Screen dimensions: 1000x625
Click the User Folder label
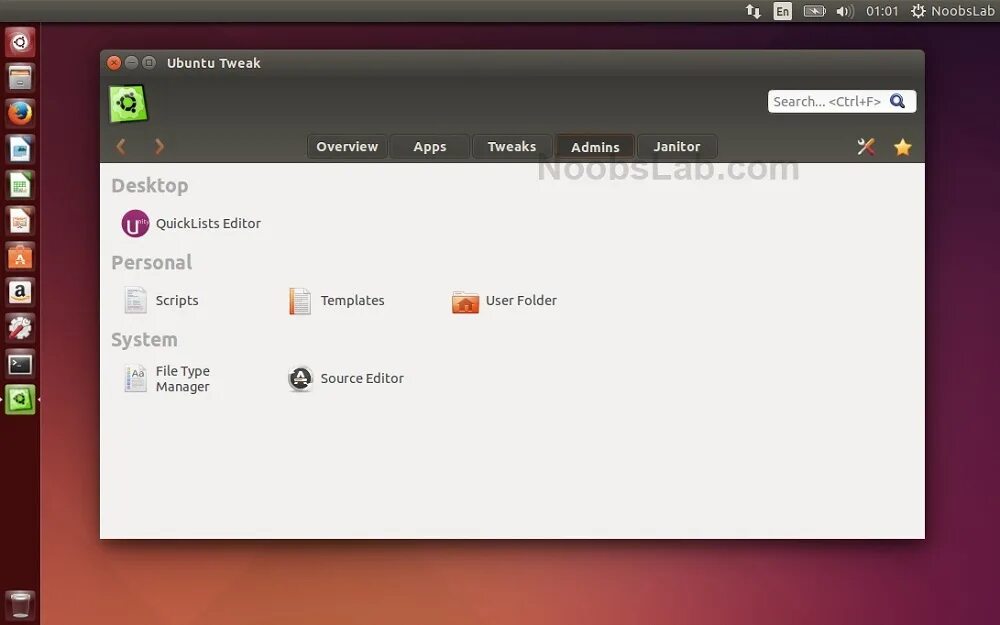[x=521, y=300]
